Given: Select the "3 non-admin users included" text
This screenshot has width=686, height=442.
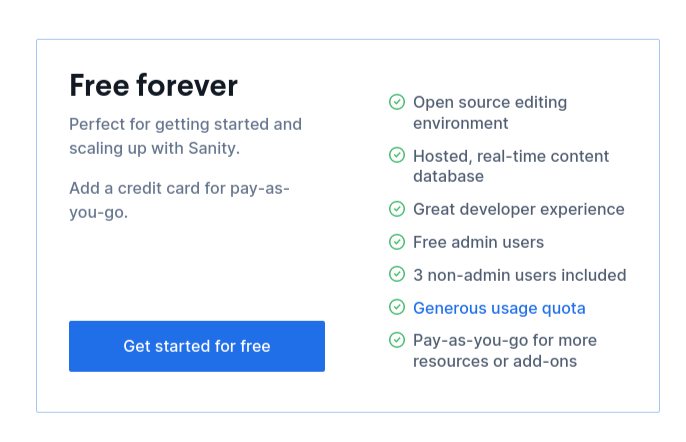Looking at the screenshot, I should [x=519, y=275].
